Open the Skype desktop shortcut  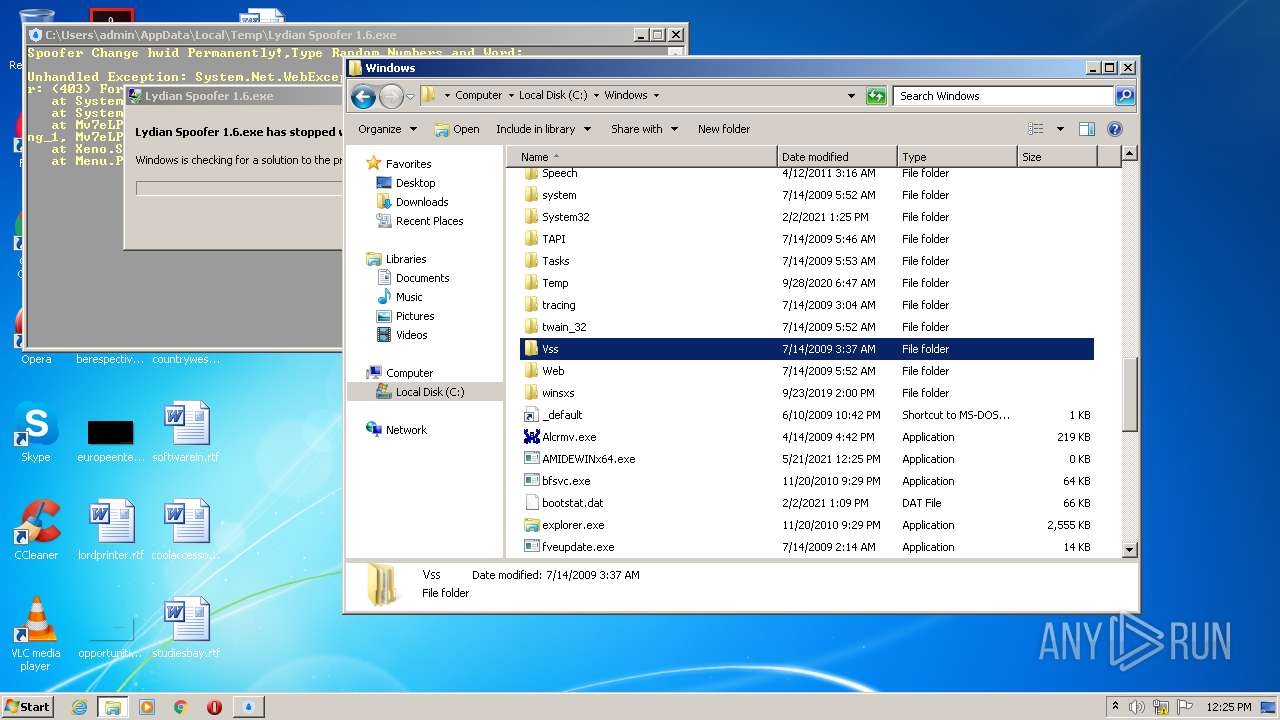tap(36, 433)
